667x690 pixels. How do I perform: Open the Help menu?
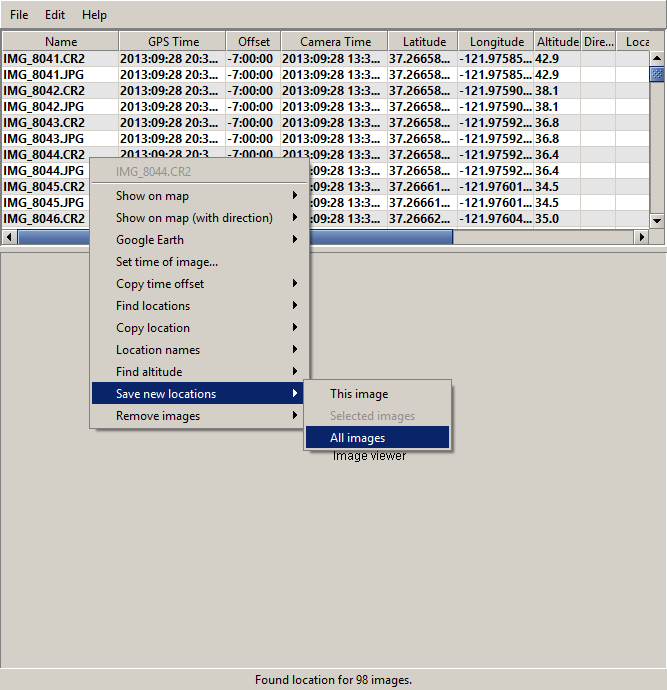point(94,15)
